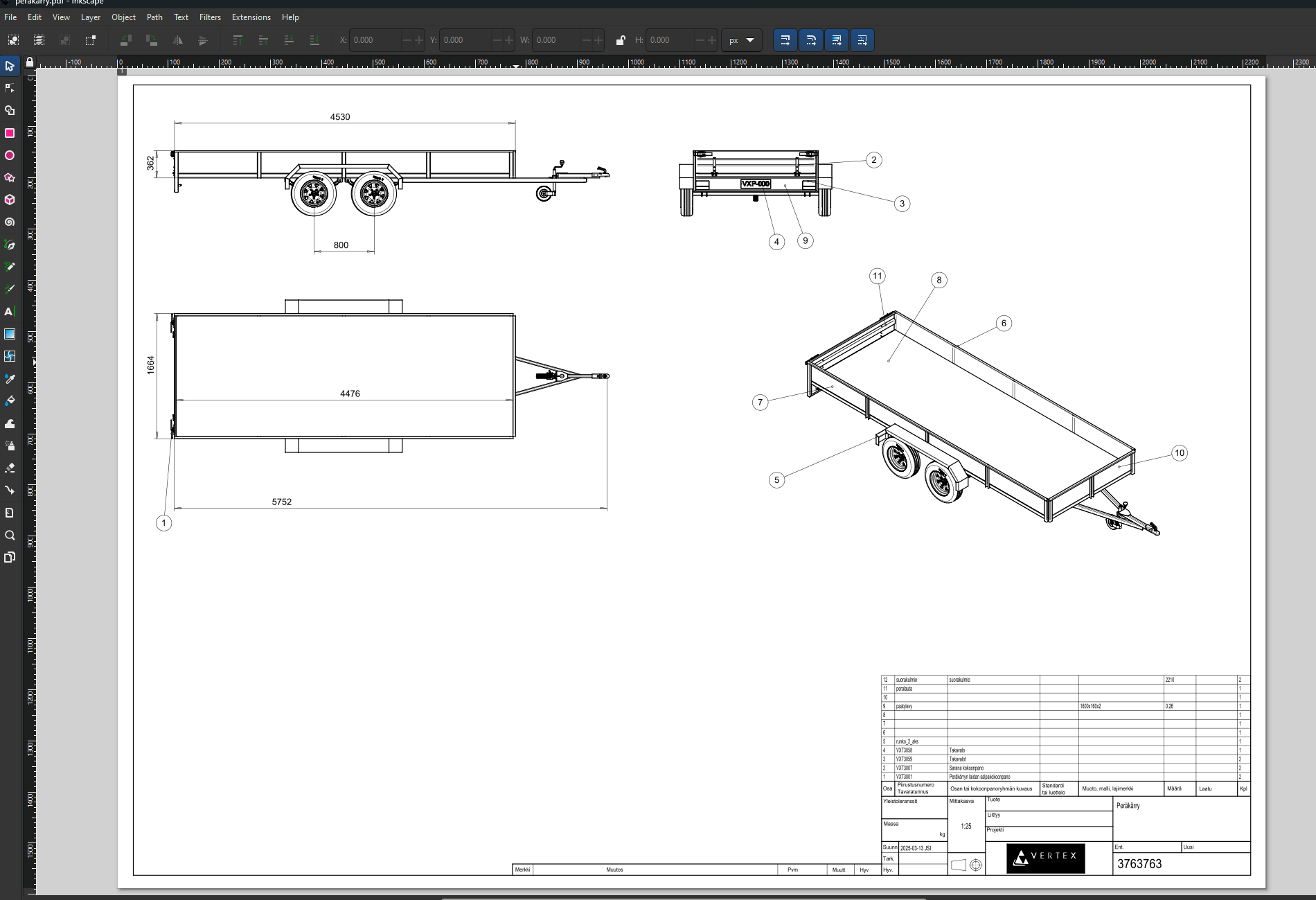Click the H height input field

(x=669, y=40)
